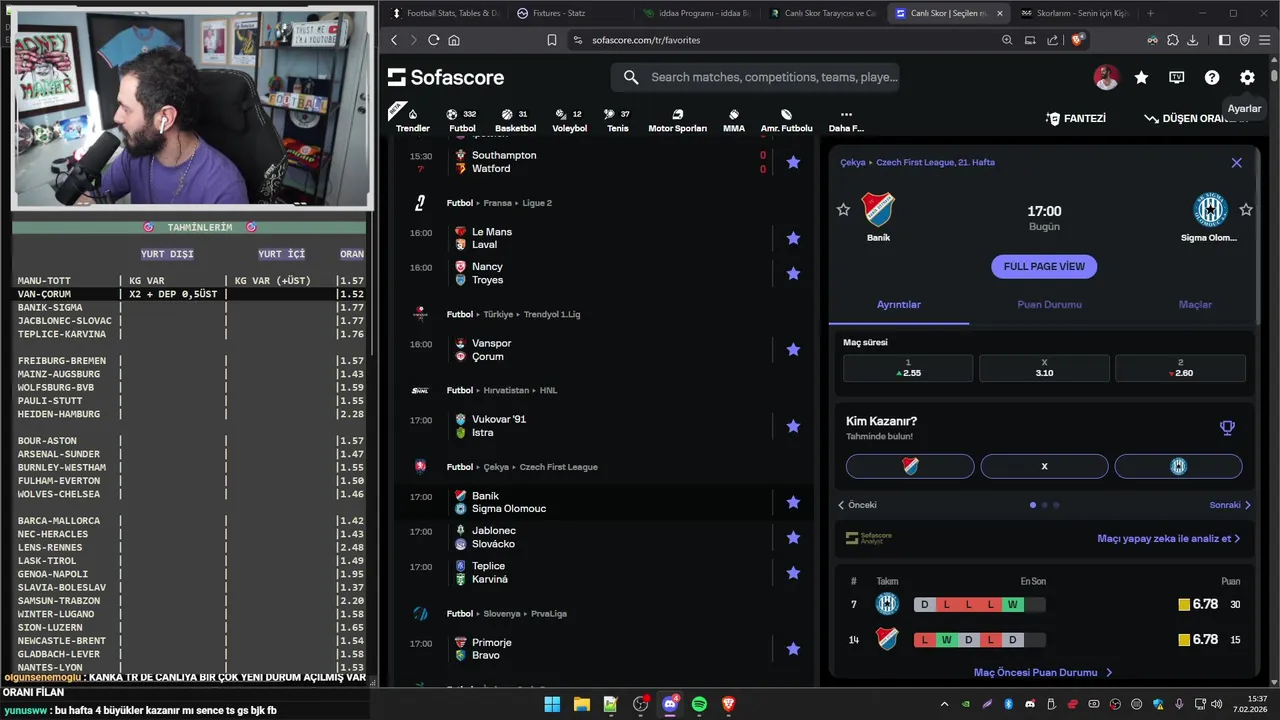Go back in the browser
Image resolution: width=1280 pixels, height=720 pixels.
tap(394, 40)
